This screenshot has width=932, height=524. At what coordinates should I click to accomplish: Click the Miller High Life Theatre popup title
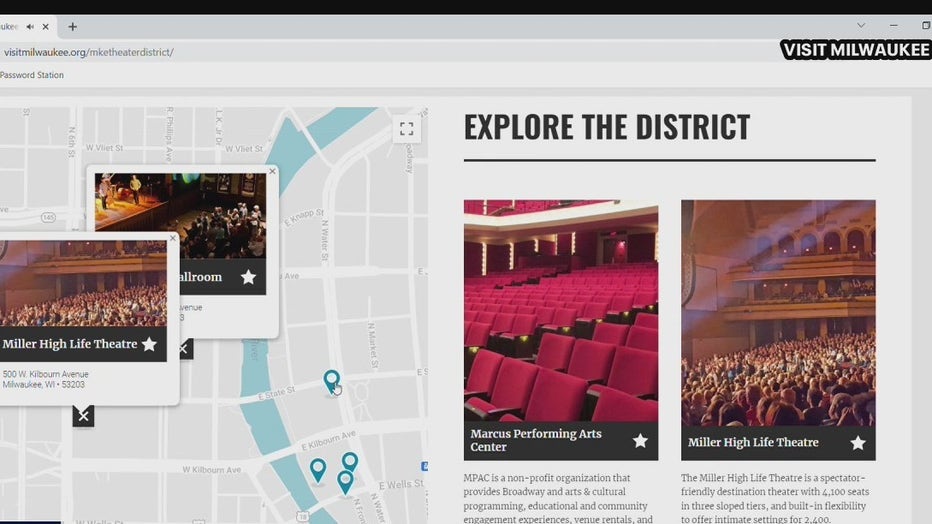[70, 344]
